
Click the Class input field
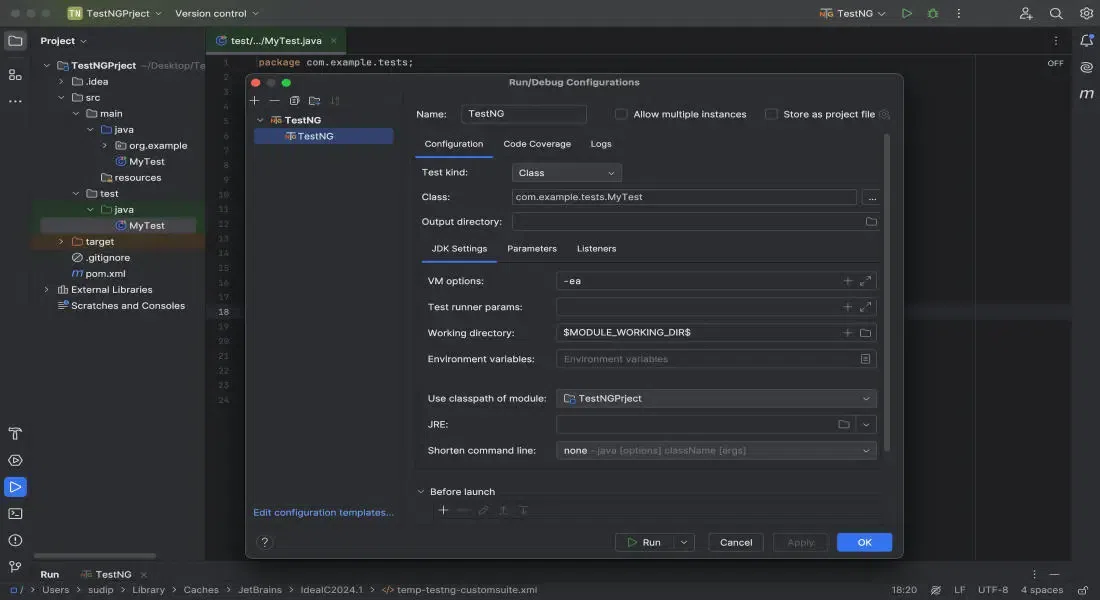(x=684, y=197)
